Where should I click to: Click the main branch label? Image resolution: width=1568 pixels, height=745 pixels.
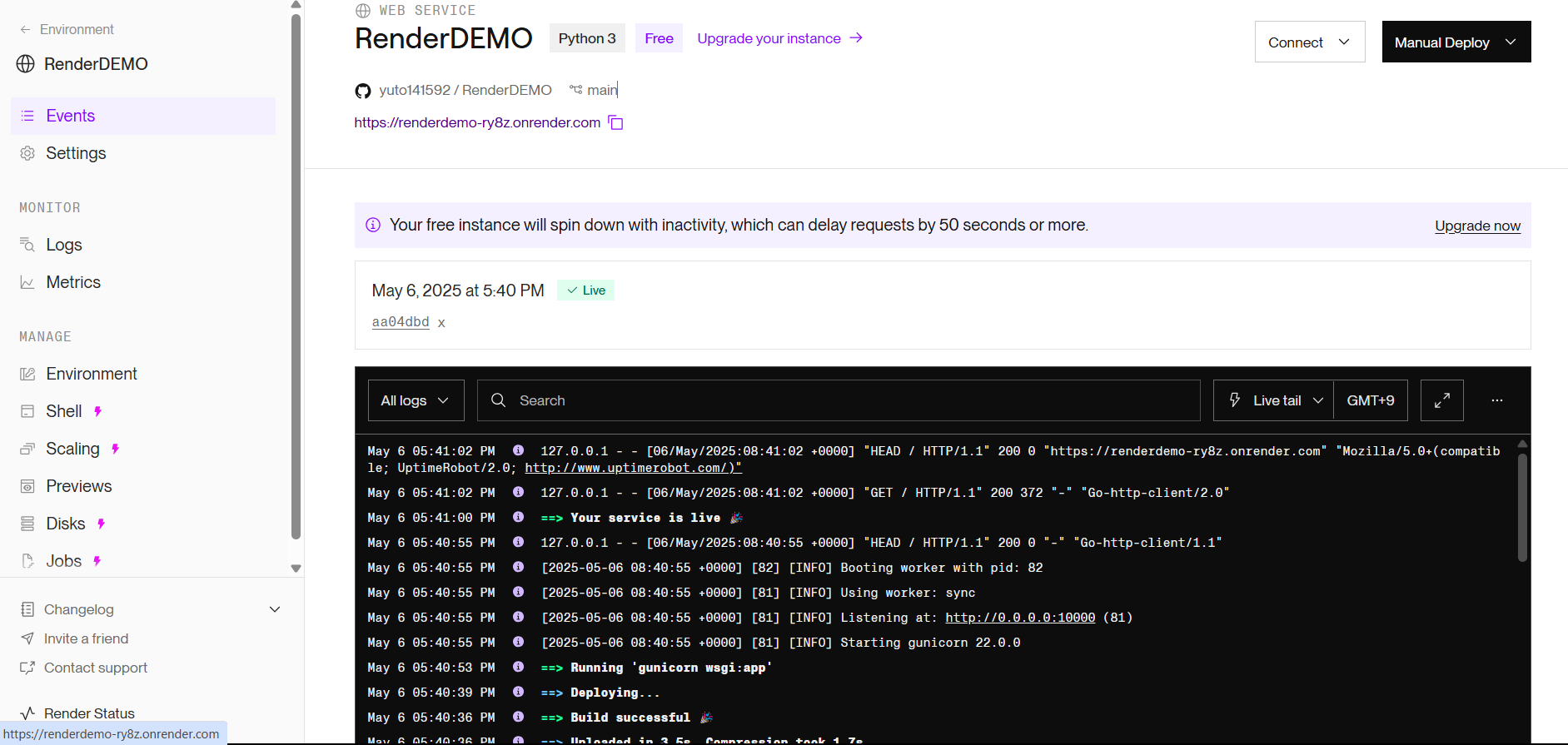click(x=602, y=90)
